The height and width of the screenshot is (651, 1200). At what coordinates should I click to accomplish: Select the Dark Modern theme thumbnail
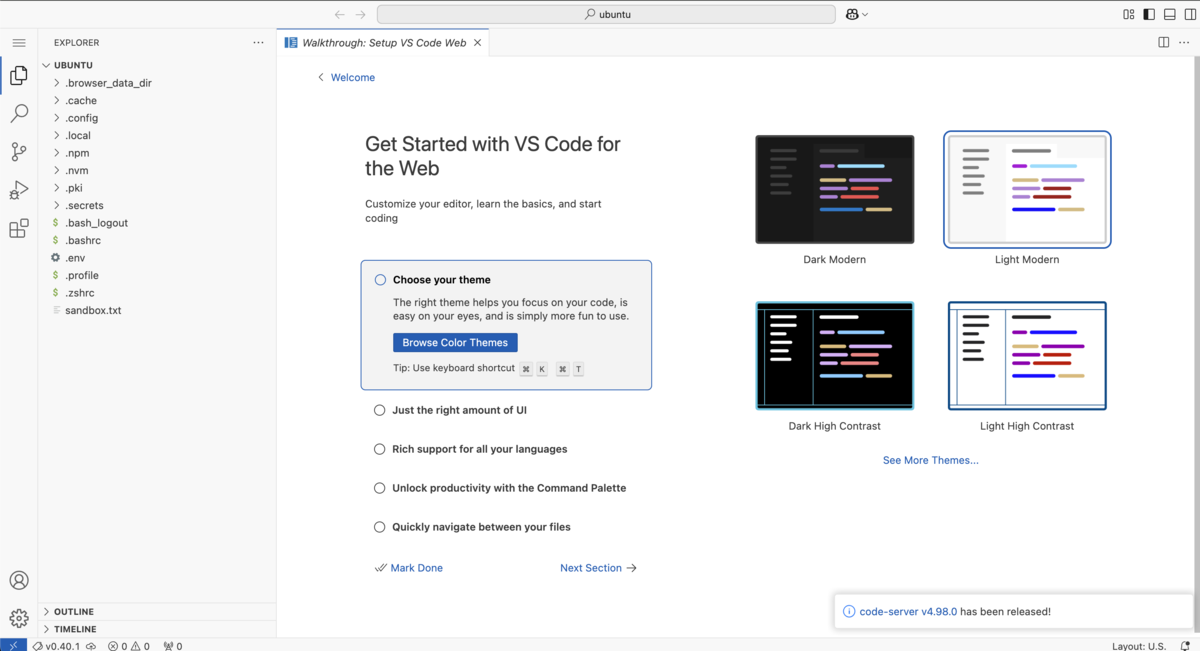click(x=835, y=190)
